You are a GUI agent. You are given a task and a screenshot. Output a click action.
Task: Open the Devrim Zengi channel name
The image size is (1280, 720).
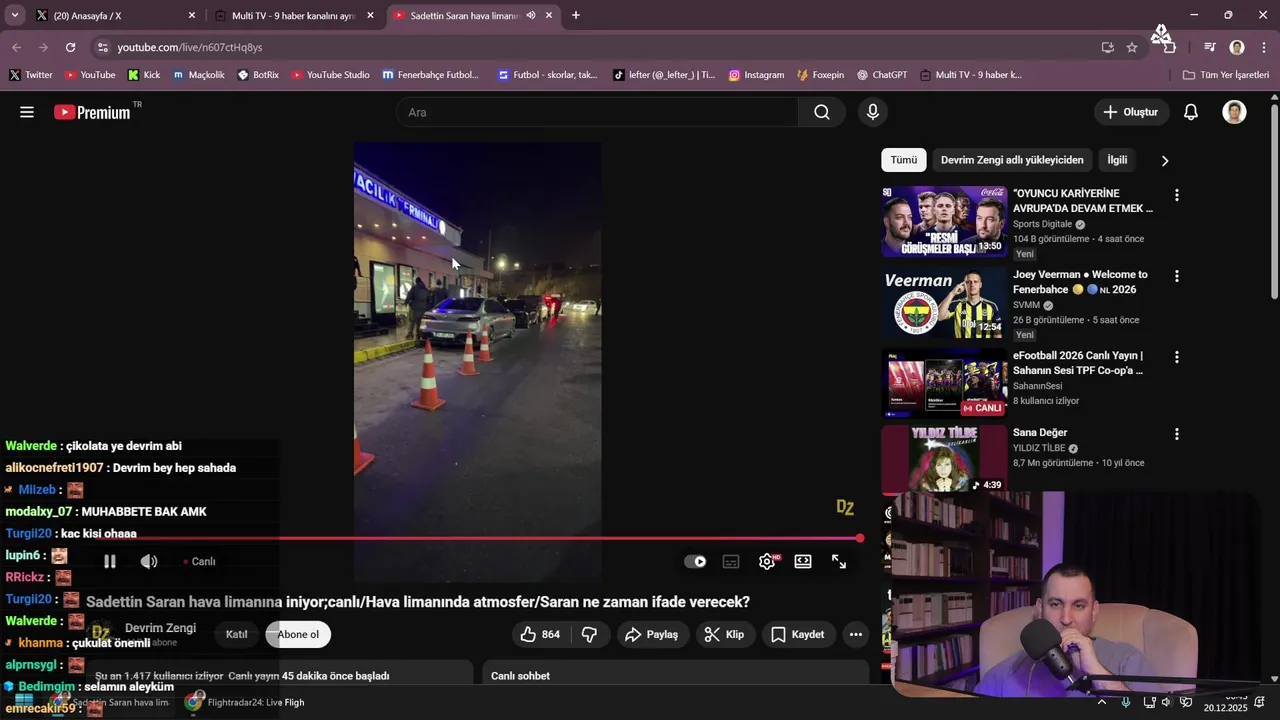coord(160,628)
